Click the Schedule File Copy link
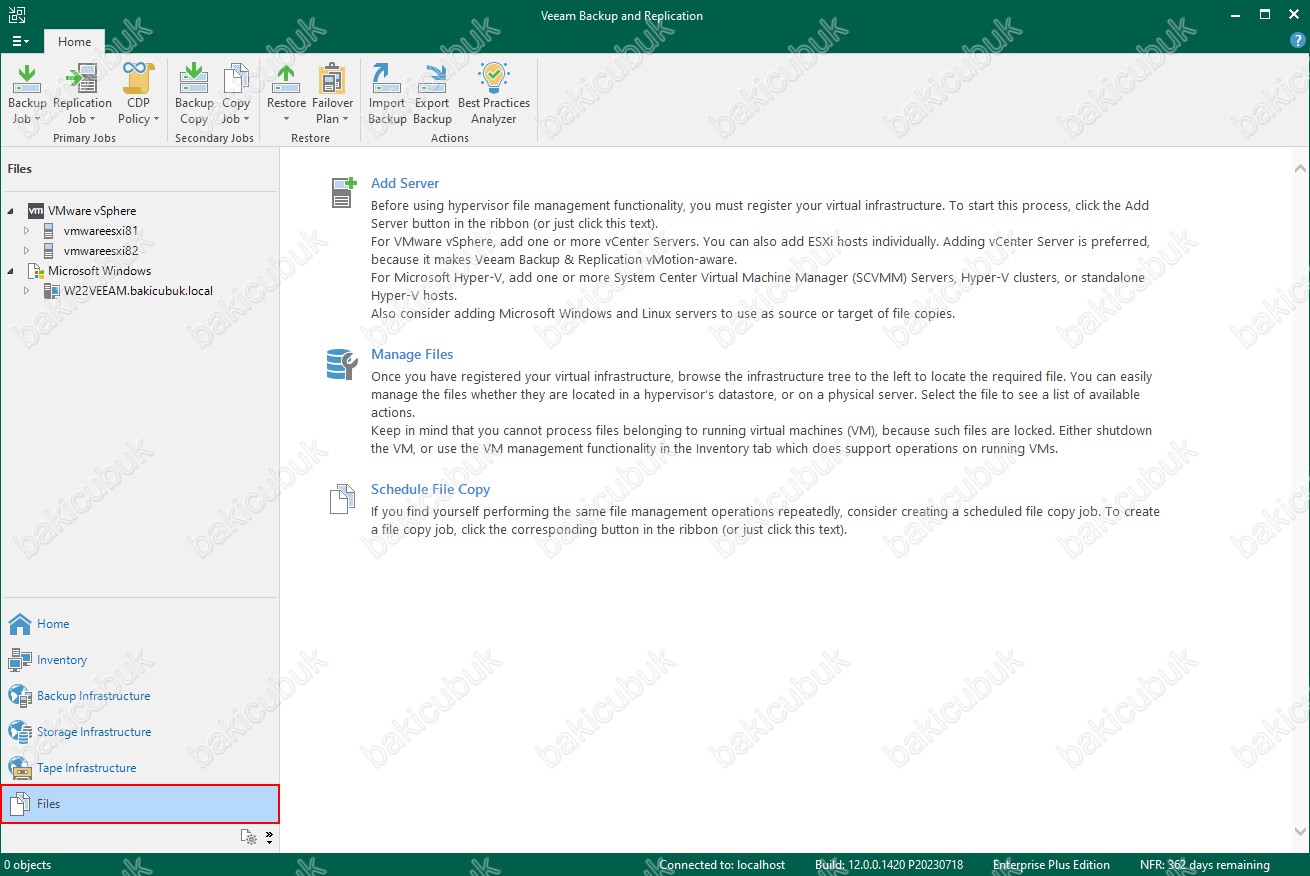 pyautogui.click(x=430, y=489)
